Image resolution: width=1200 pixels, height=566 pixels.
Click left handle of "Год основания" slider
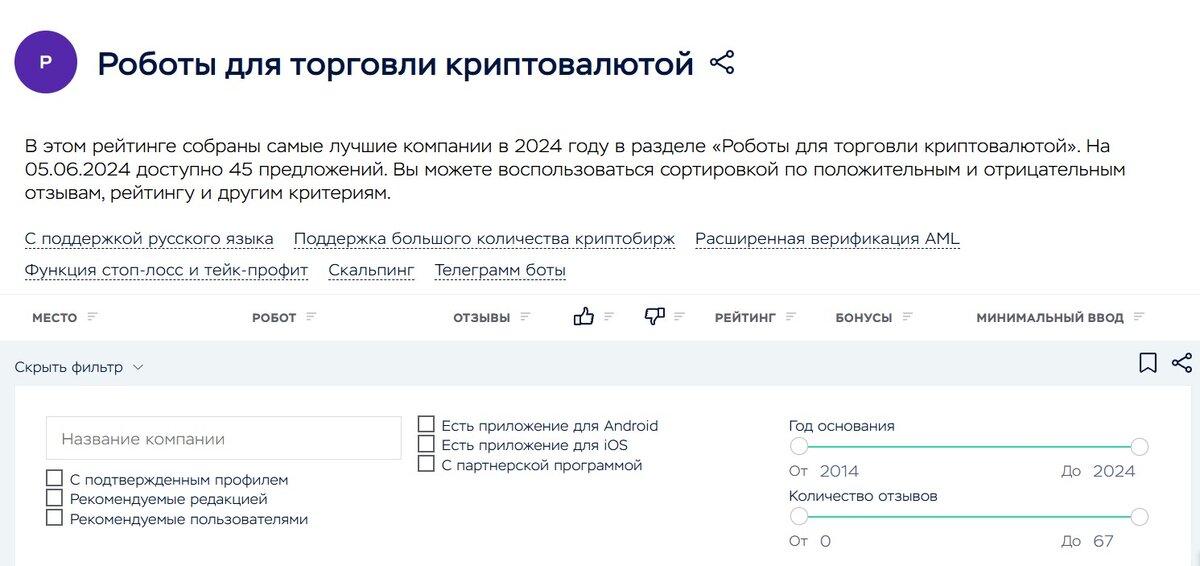click(798, 446)
